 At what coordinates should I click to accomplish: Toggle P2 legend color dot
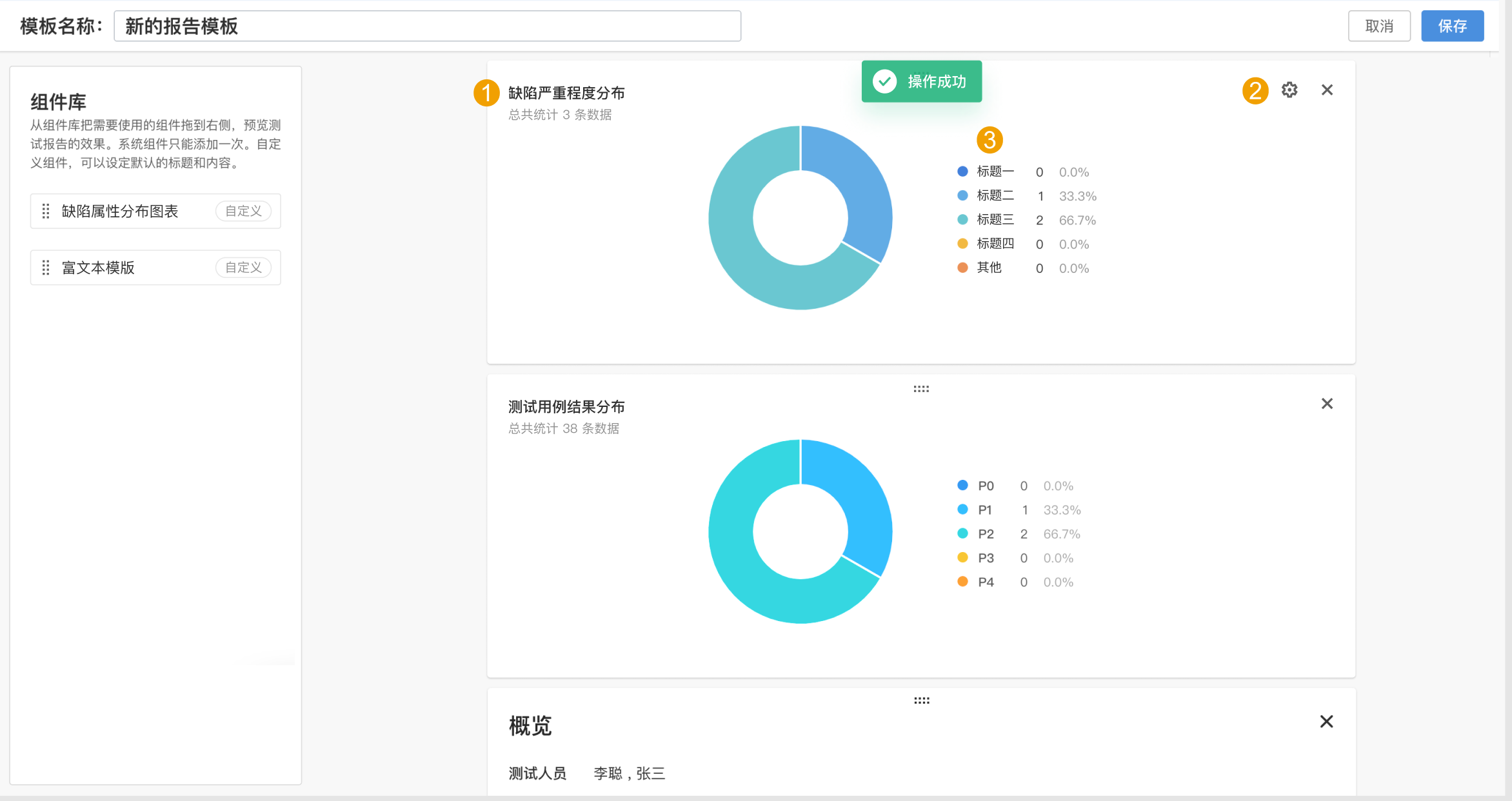[x=962, y=533]
